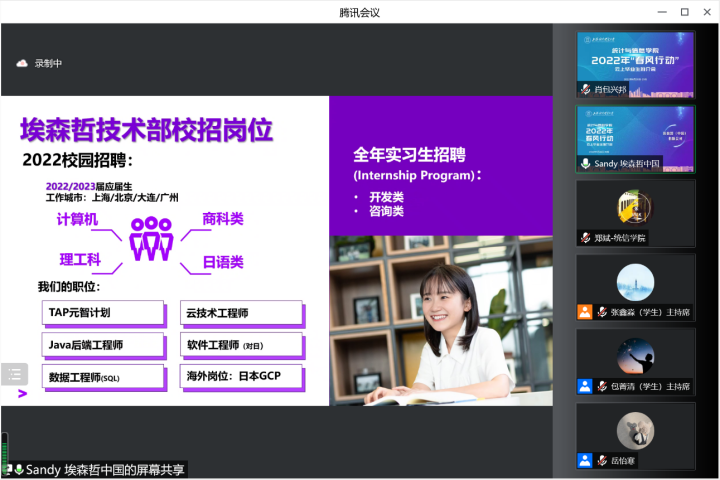Click the audio level meter at bottom left
The width and height of the screenshot is (720, 480).
pos(4,448)
